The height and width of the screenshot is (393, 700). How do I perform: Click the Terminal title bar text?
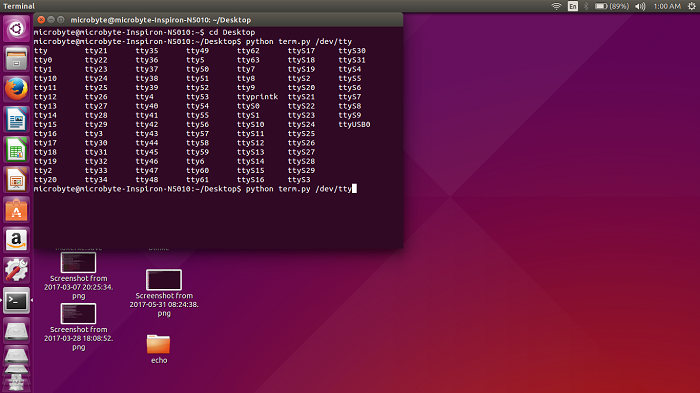[161, 20]
